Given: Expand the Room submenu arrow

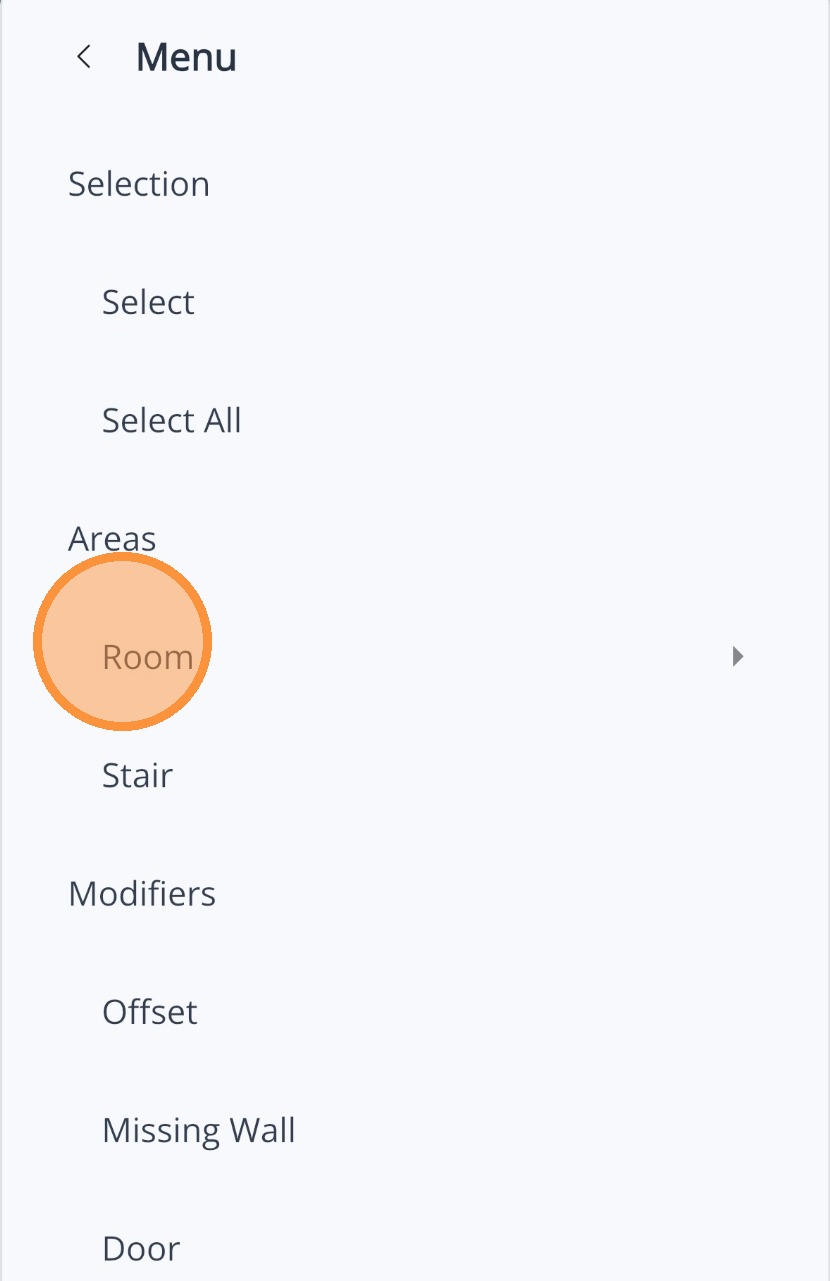Looking at the screenshot, I should click(x=738, y=657).
